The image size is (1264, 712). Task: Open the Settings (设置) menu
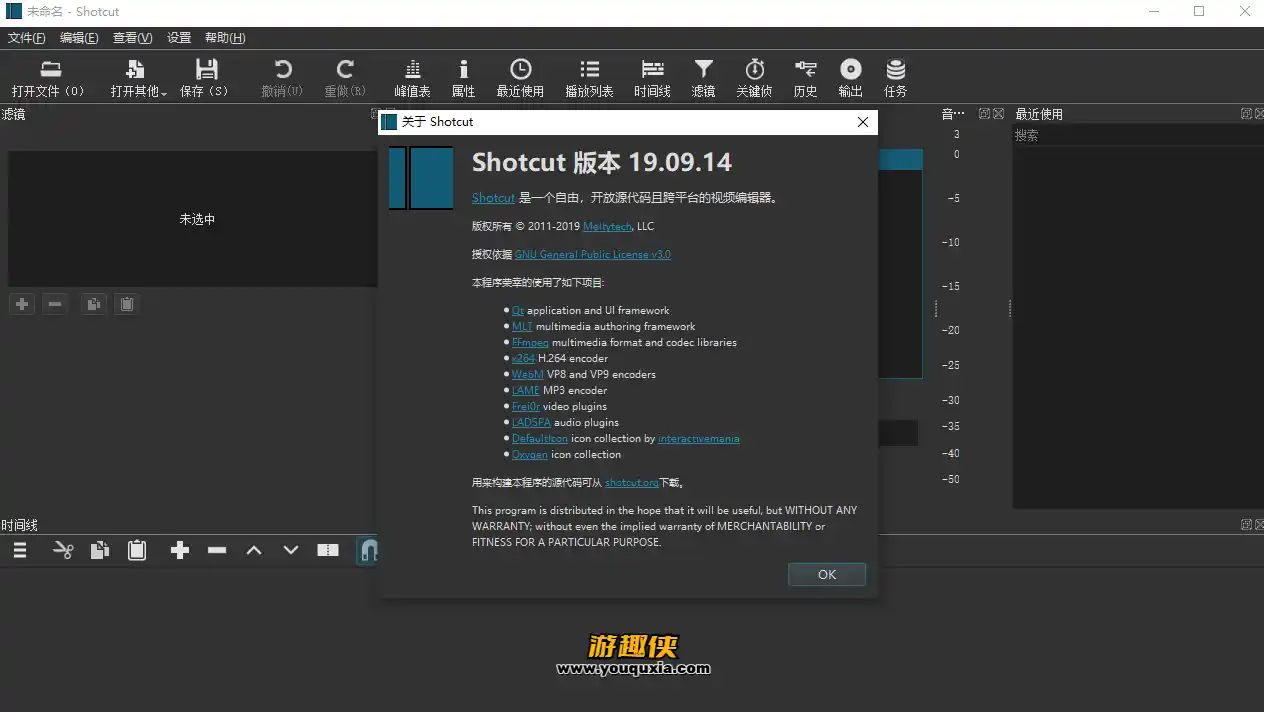179,38
